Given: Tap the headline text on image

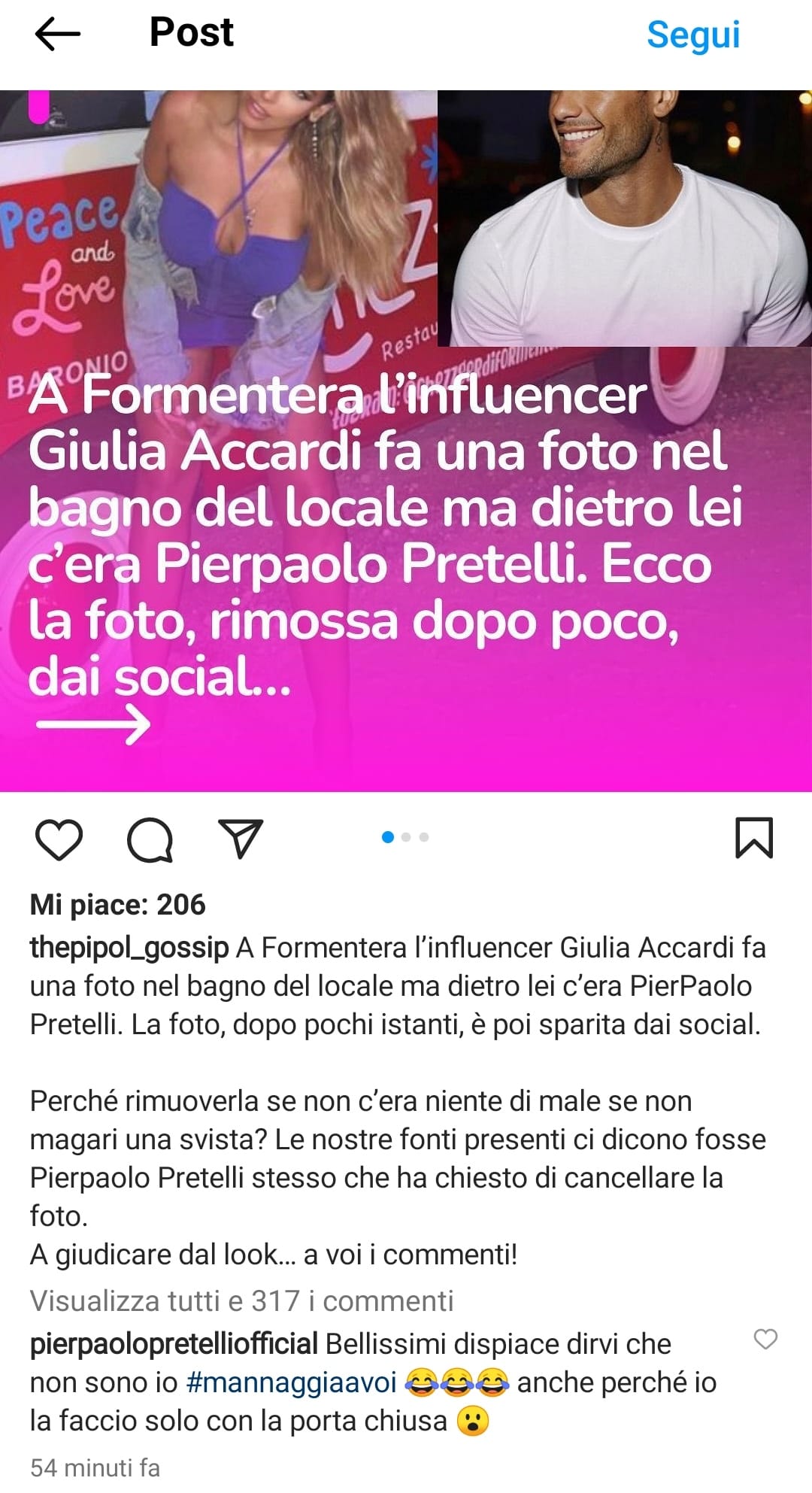Looking at the screenshot, I should coord(383,536).
